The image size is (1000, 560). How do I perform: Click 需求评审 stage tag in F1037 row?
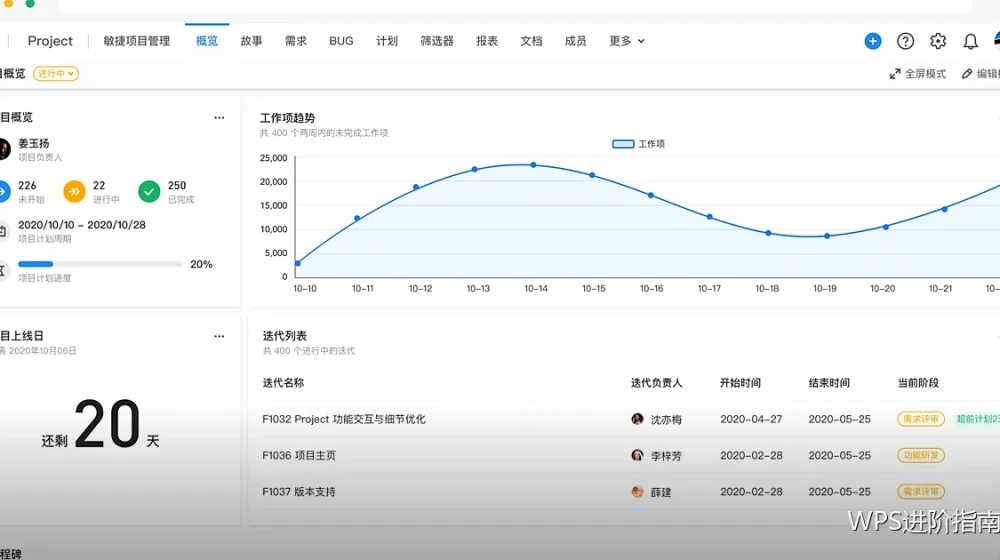click(921, 492)
